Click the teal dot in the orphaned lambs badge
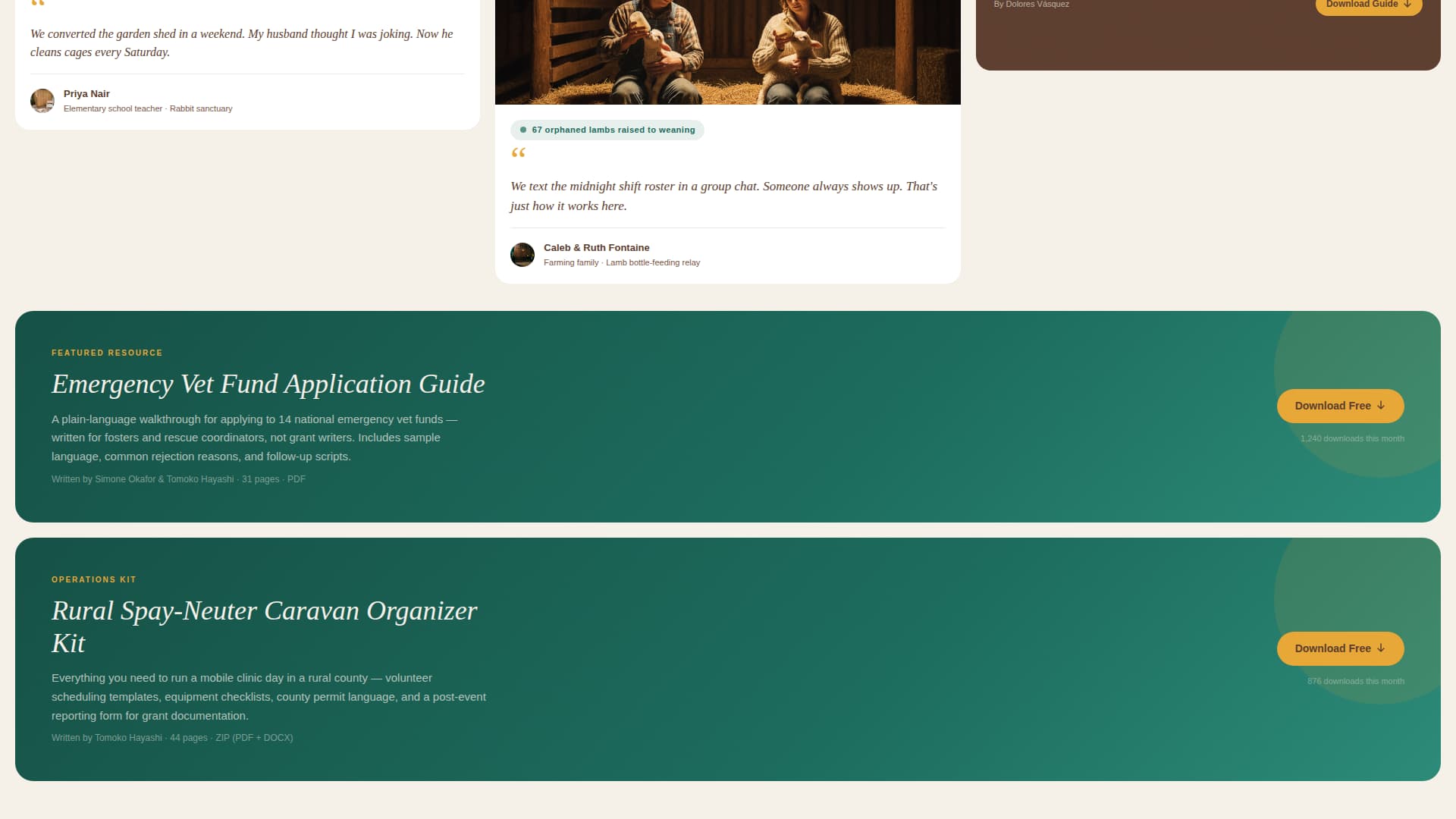Screen dimensions: 1456x819 tap(523, 130)
